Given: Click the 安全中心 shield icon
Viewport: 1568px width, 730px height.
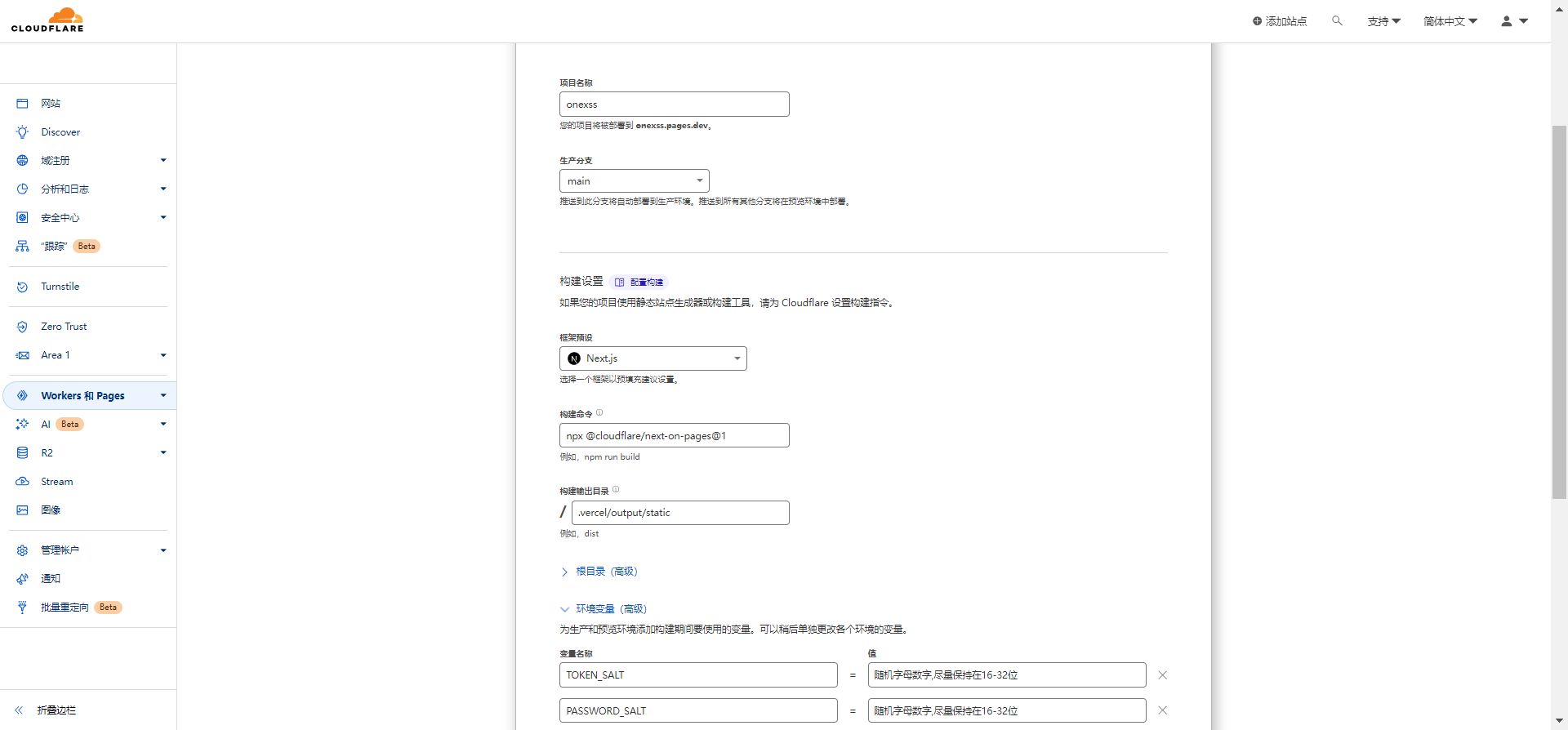Looking at the screenshot, I should coord(22,218).
